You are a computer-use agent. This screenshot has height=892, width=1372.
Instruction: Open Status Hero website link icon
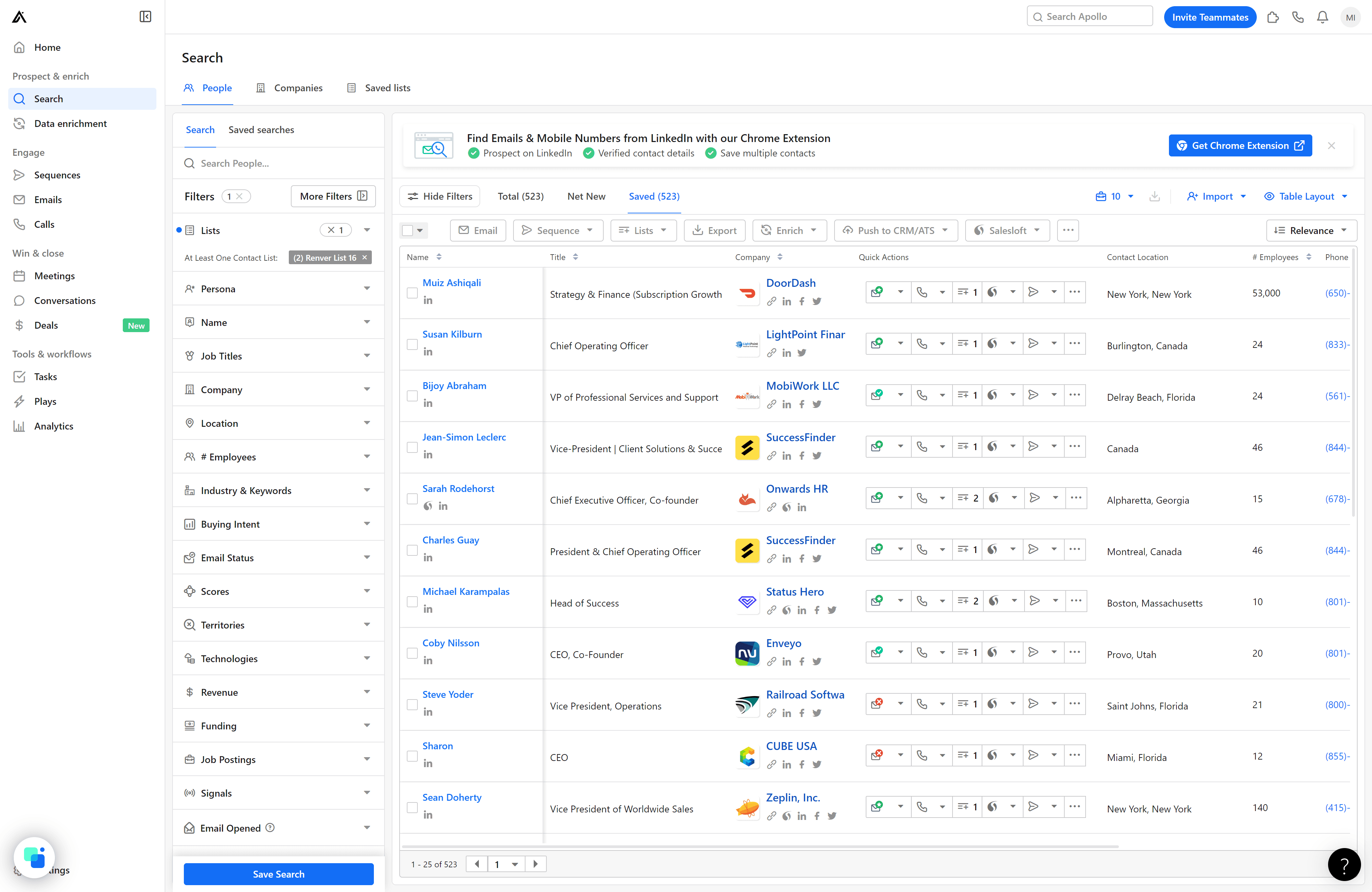point(771,611)
